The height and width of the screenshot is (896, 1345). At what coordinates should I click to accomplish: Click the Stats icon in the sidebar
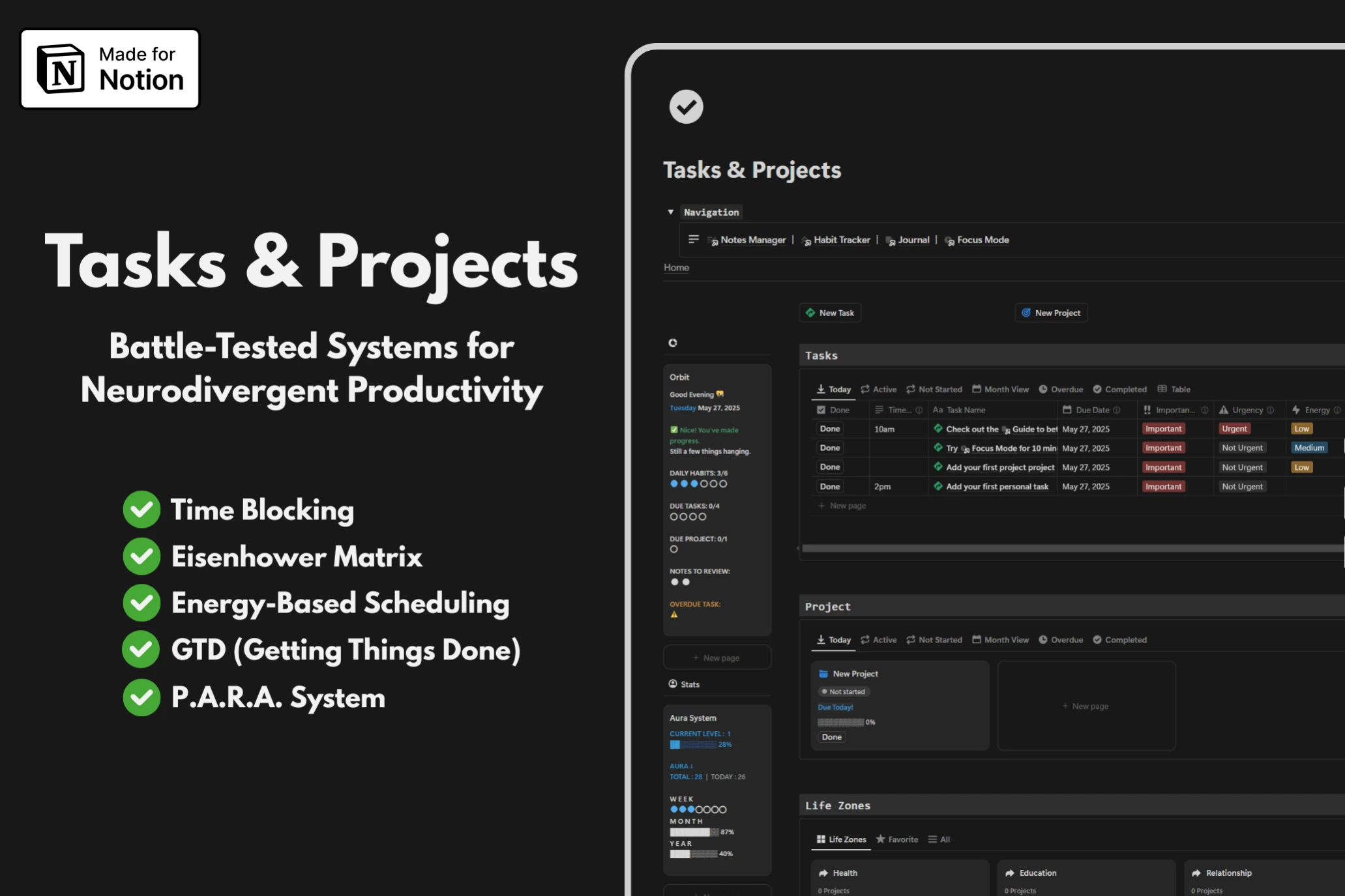click(672, 684)
